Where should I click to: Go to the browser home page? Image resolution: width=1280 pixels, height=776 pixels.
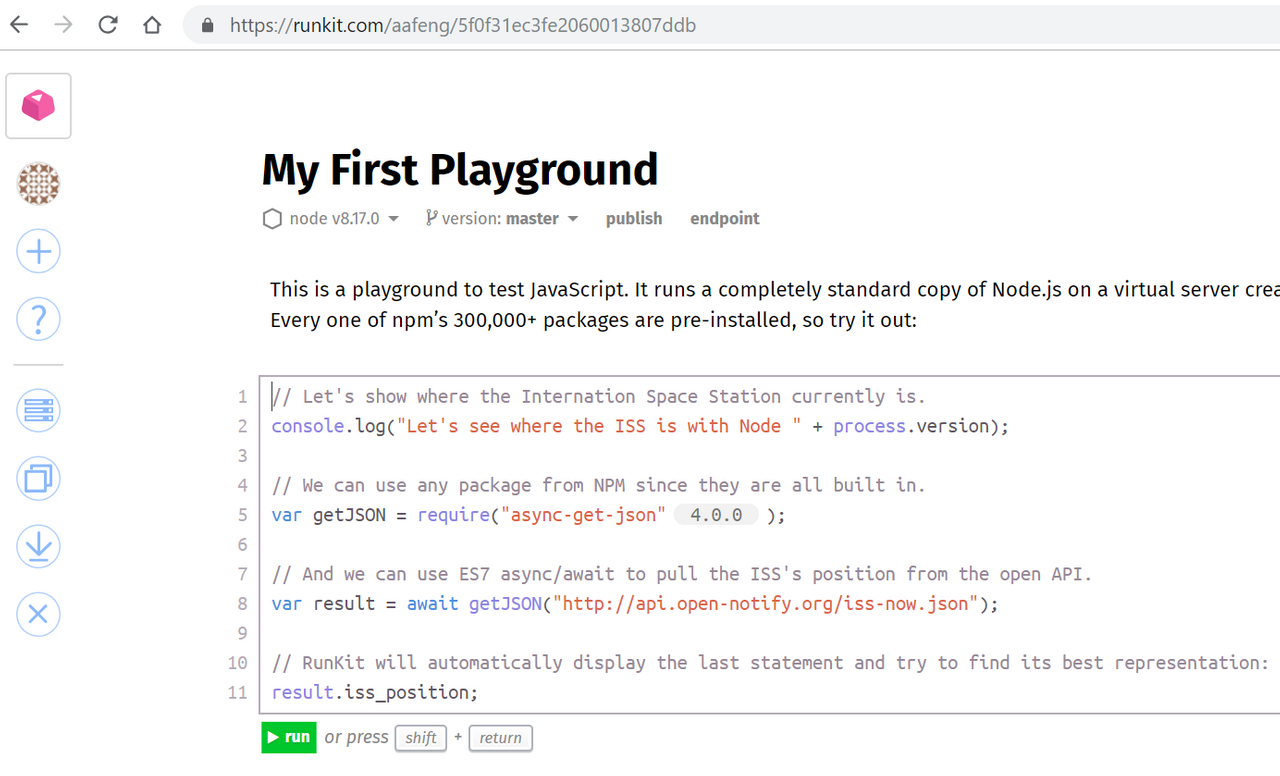pos(152,25)
